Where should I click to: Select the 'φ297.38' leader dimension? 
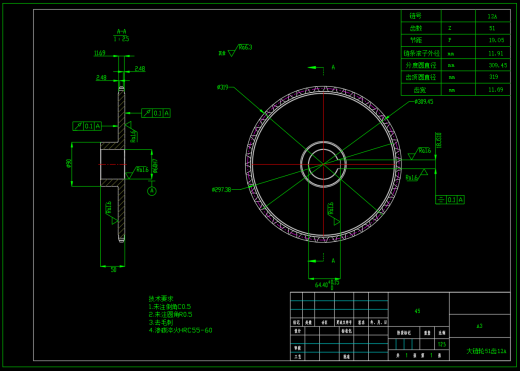click(x=222, y=190)
